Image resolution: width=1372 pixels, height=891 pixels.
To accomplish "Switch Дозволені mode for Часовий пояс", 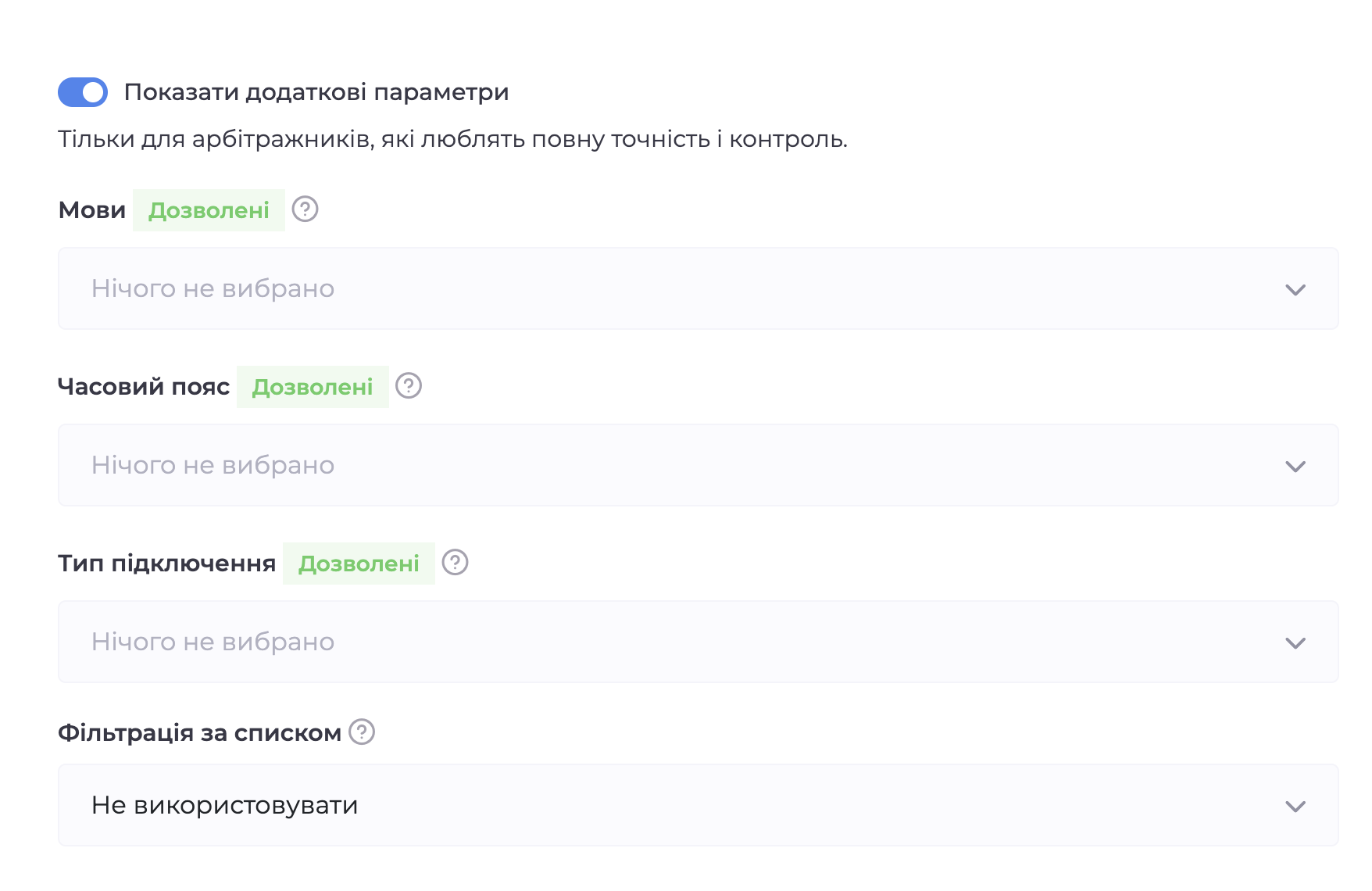I will click(312, 385).
